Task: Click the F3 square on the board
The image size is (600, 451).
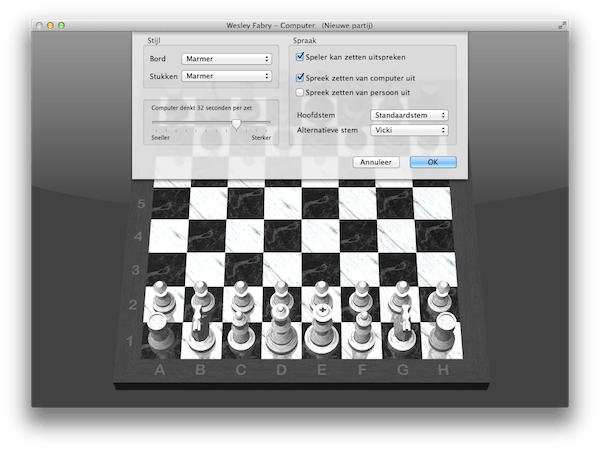Action: (x=360, y=269)
